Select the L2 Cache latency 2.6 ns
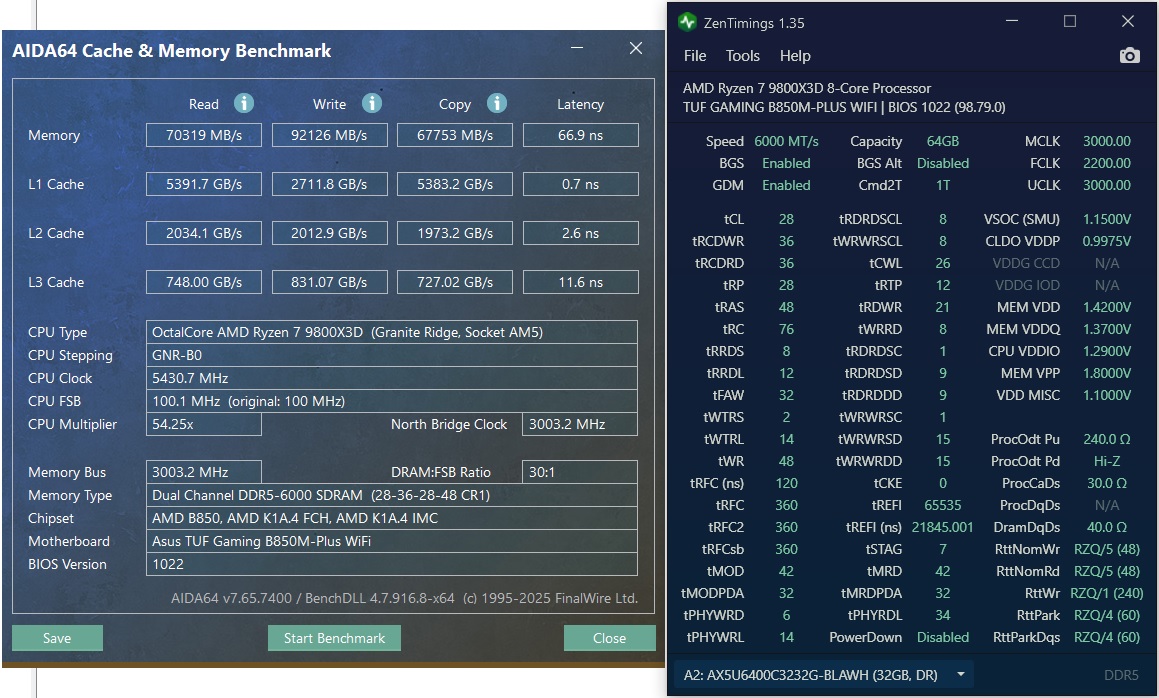 point(580,233)
